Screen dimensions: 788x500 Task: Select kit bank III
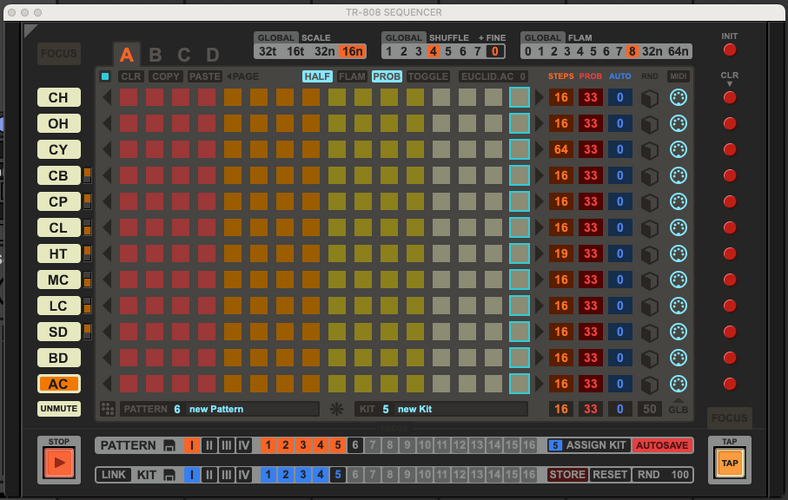click(227, 475)
